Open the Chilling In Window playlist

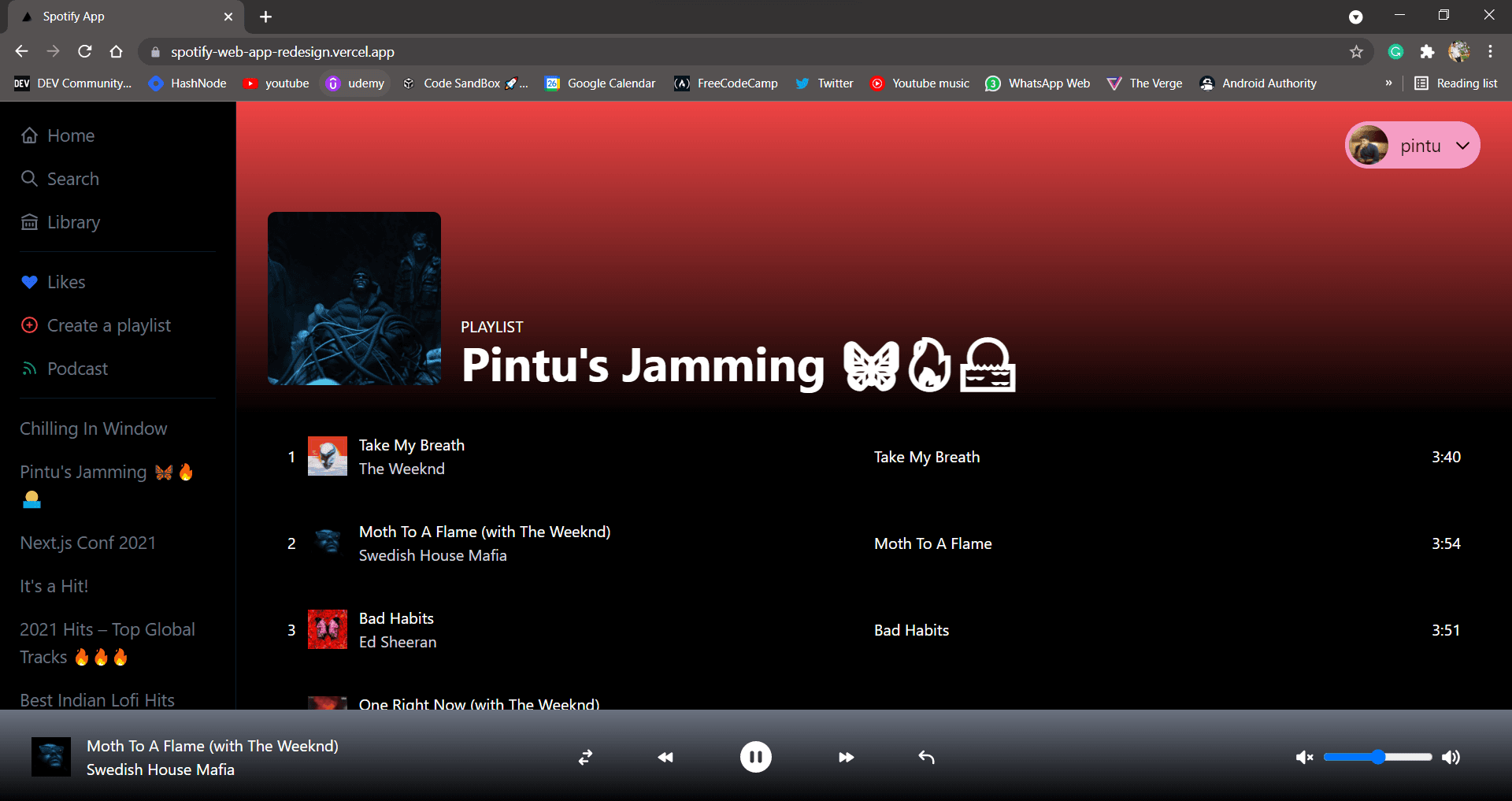point(94,428)
